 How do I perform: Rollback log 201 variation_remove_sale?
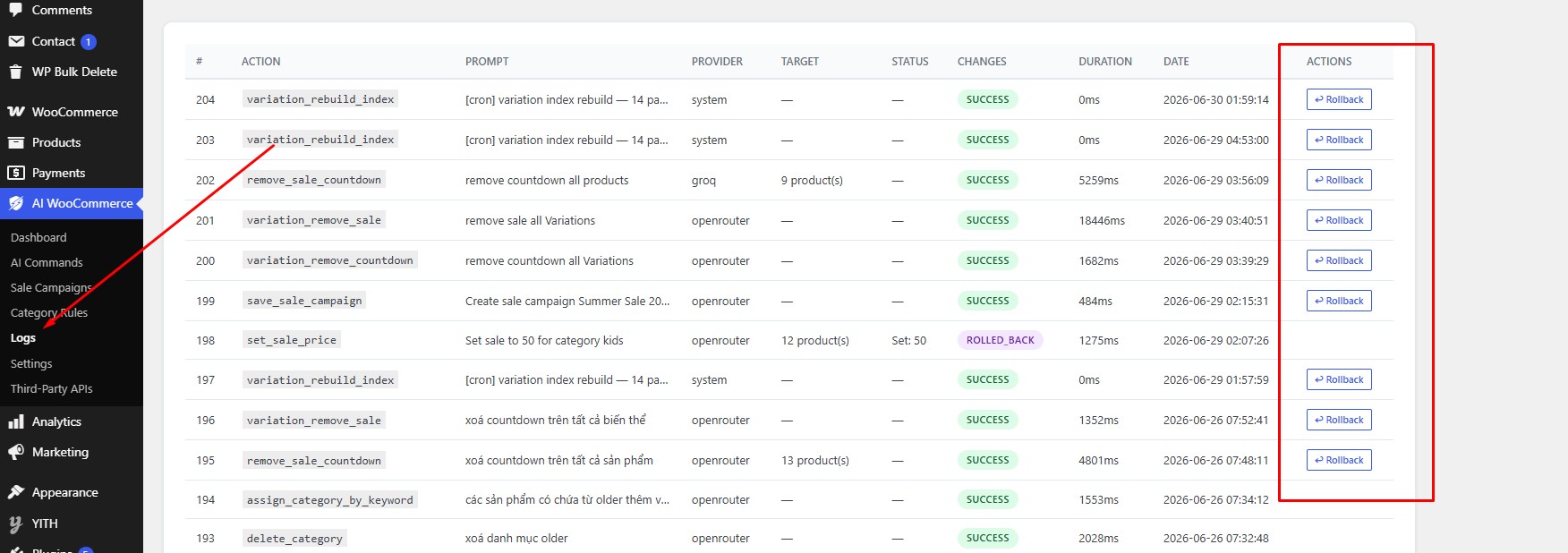tap(1339, 220)
